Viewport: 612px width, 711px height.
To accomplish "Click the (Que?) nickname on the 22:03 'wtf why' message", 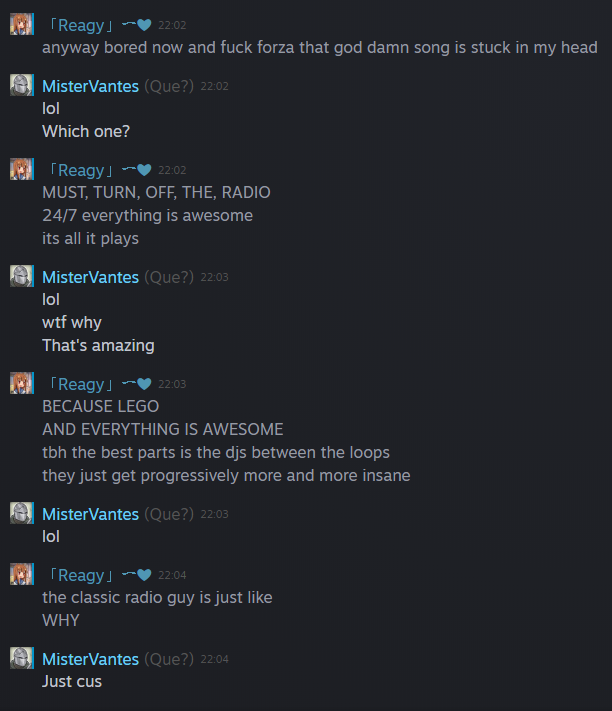I will point(169,277).
